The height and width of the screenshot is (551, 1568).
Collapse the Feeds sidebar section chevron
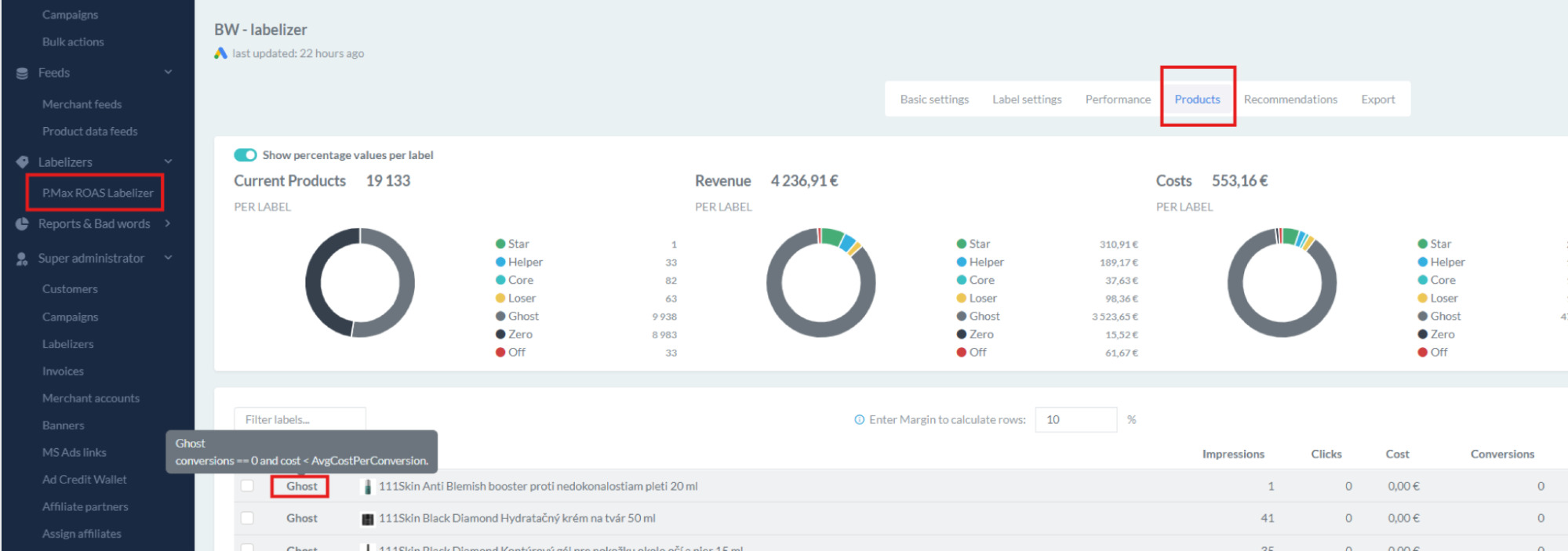click(168, 72)
